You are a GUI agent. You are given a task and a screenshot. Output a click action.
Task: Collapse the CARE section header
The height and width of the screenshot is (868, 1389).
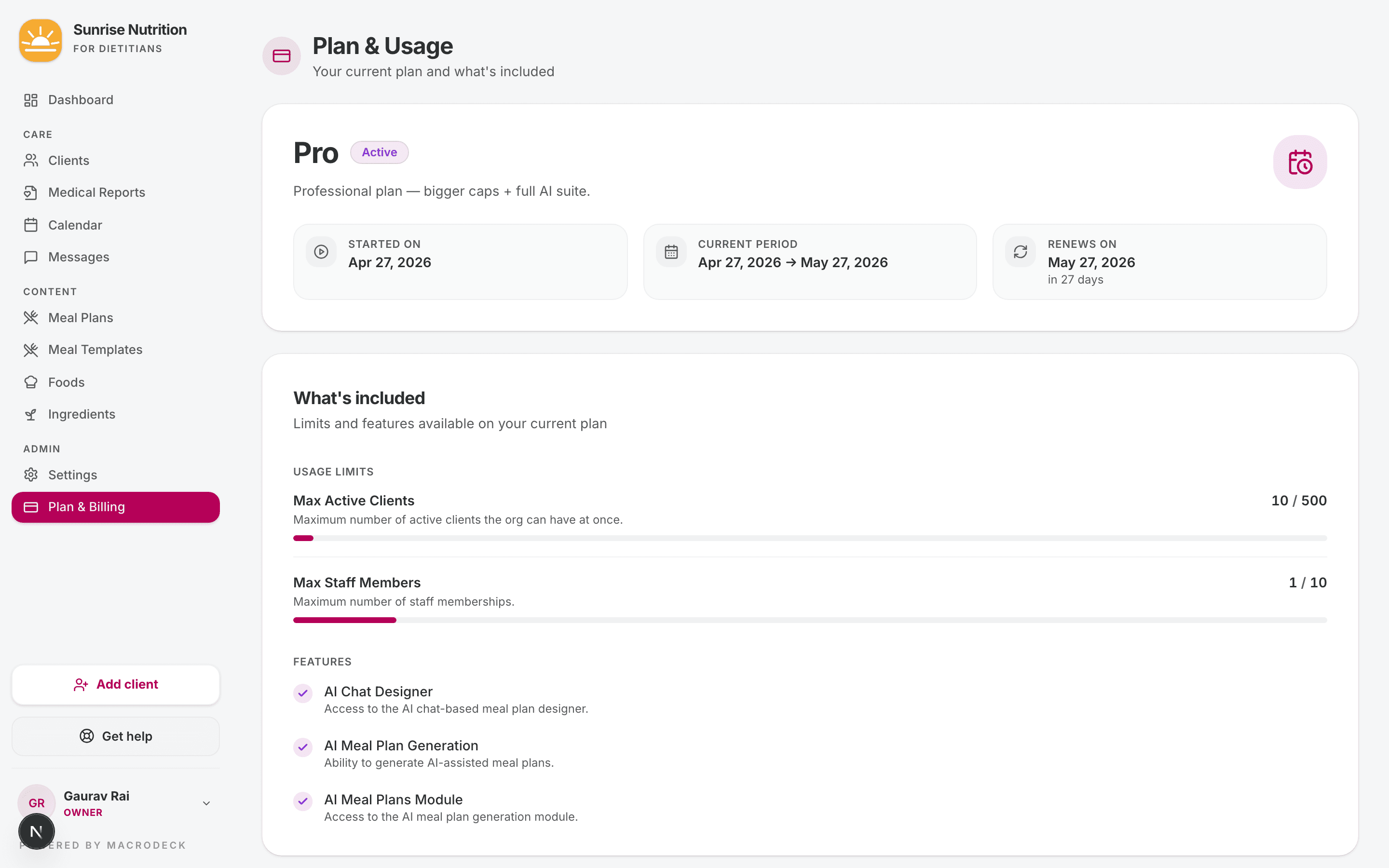click(37, 135)
